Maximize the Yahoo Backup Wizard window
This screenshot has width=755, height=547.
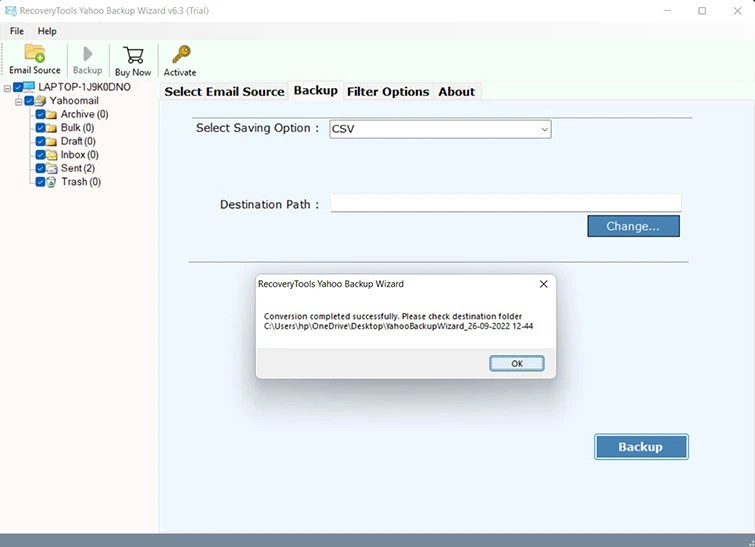click(x=702, y=11)
